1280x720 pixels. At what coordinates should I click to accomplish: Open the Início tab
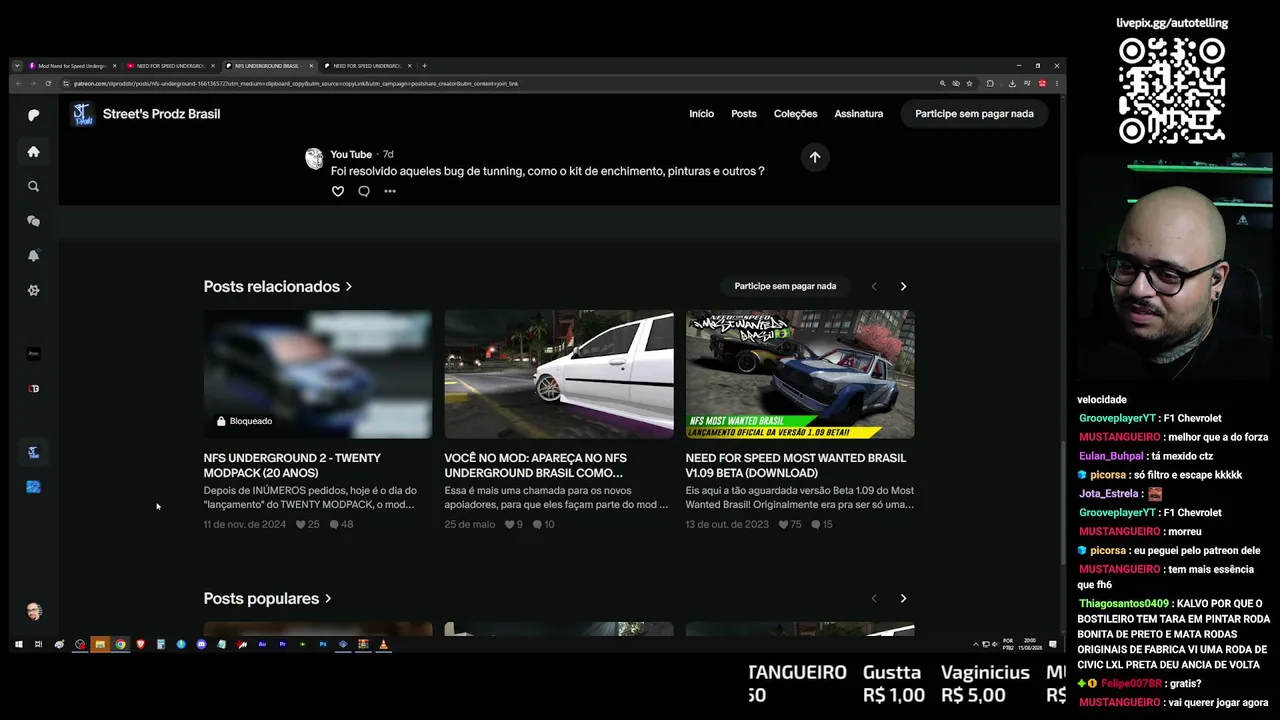pos(701,114)
